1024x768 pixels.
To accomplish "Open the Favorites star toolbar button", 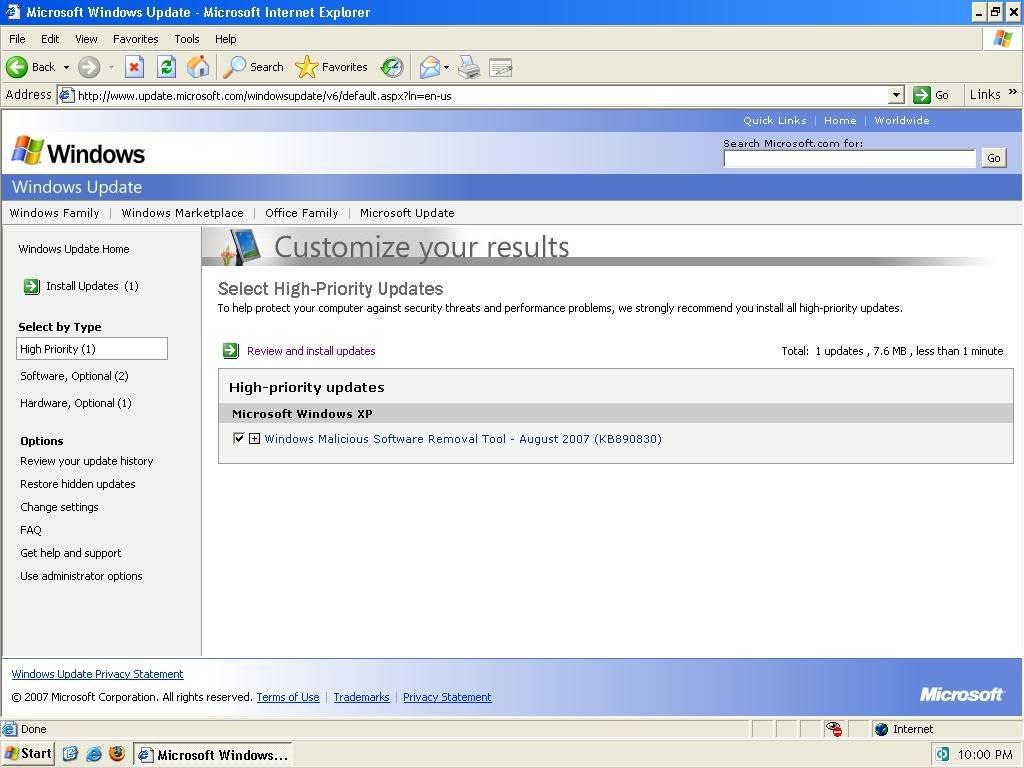I will (332, 67).
